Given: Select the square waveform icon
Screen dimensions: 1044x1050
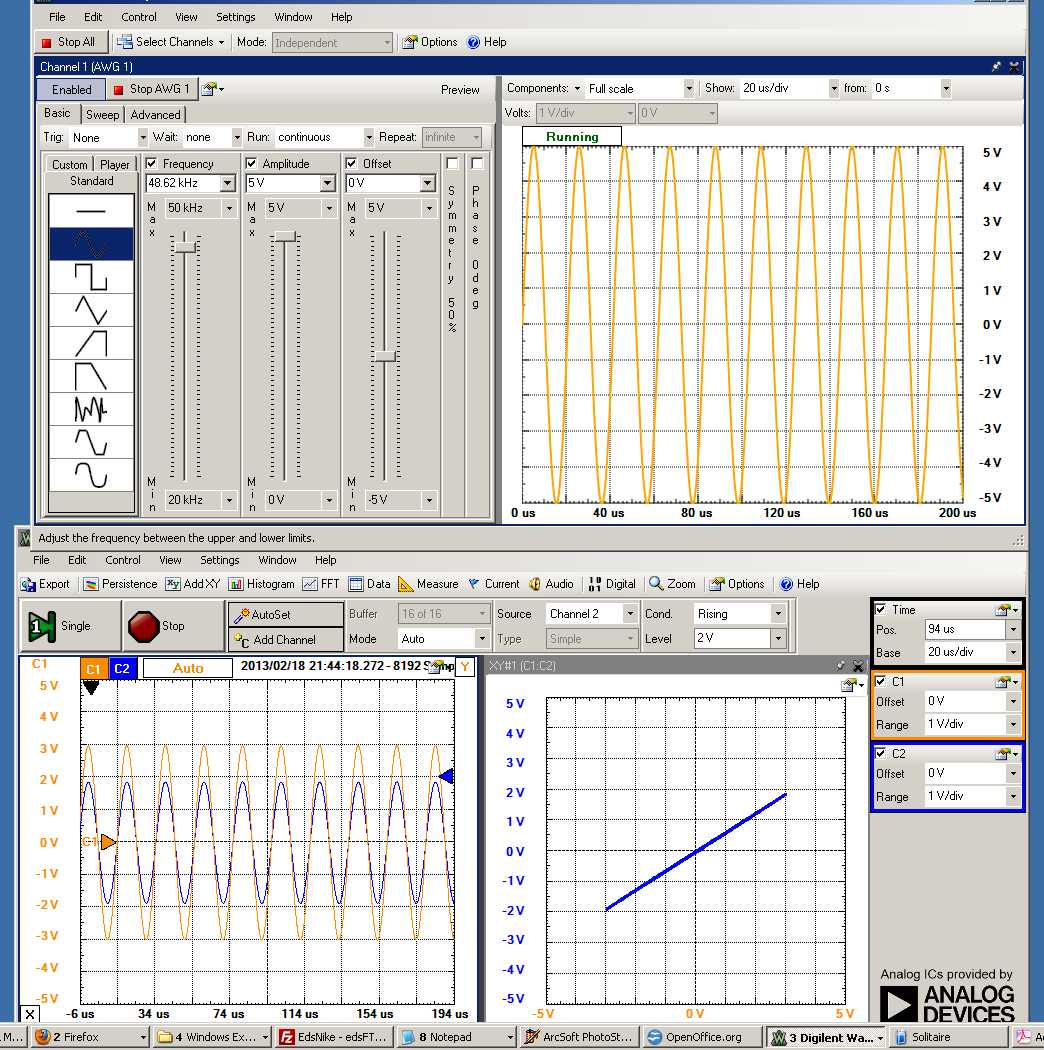Looking at the screenshot, I should [91, 276].
